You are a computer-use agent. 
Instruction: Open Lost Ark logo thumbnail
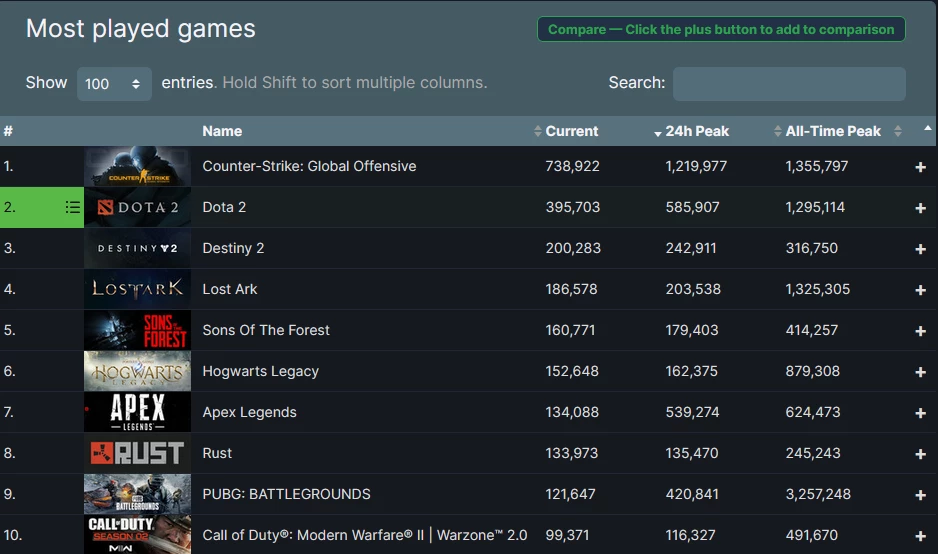(x=138, y=289)
